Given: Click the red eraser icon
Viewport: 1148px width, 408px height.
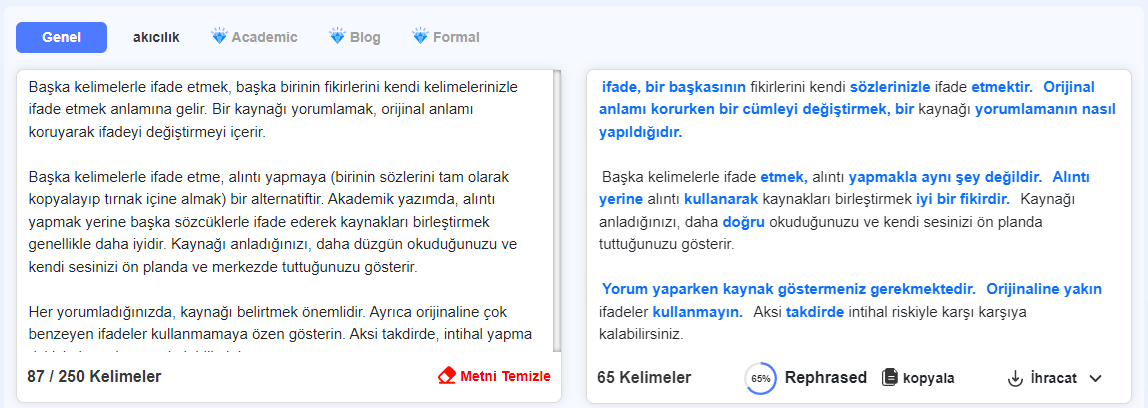Looking at the screenshot, I should coord(446,377).
